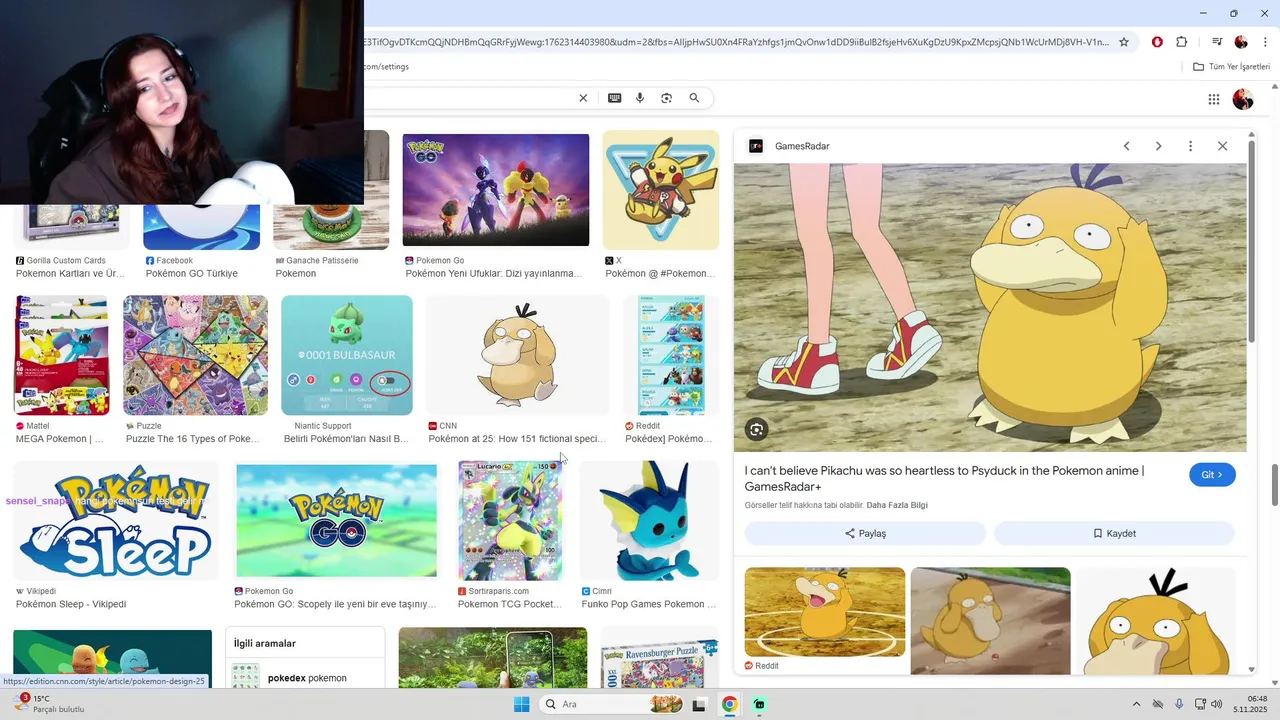1280x720 pixels.
Task: Click the Pokemon GO Türkiye Facebook caption
Action: pyautogui.click(x=192, y=273)
